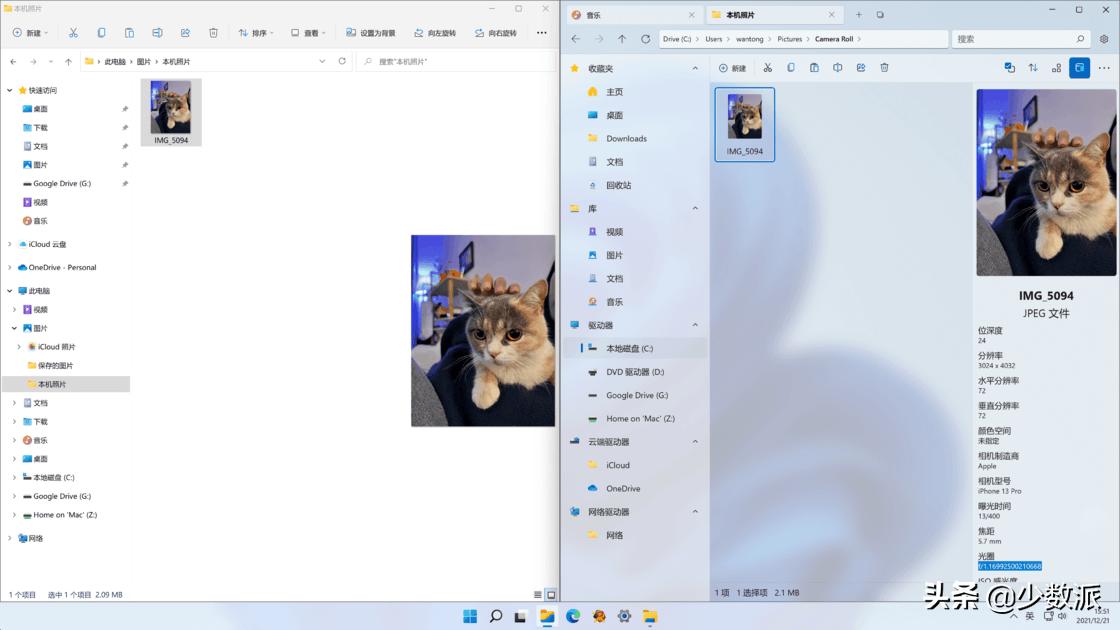Image resolution: width=1120 pixels, height=630 pixels.
Task: Click the delete (trash) icon in Files toolbar
Action: (884, 67)
